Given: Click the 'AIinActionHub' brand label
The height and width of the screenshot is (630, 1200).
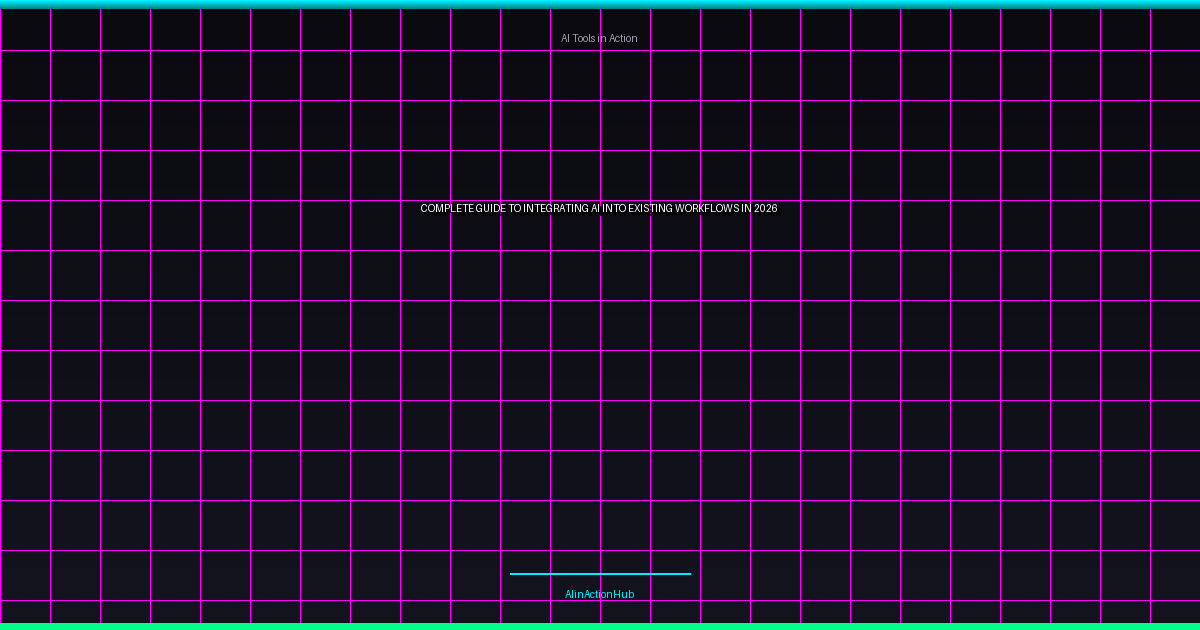Looking at the screenshot, I should tap(599, 594).
